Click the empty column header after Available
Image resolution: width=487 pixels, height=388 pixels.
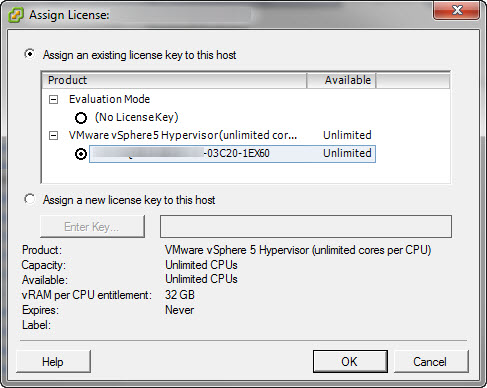click(413, 80)
